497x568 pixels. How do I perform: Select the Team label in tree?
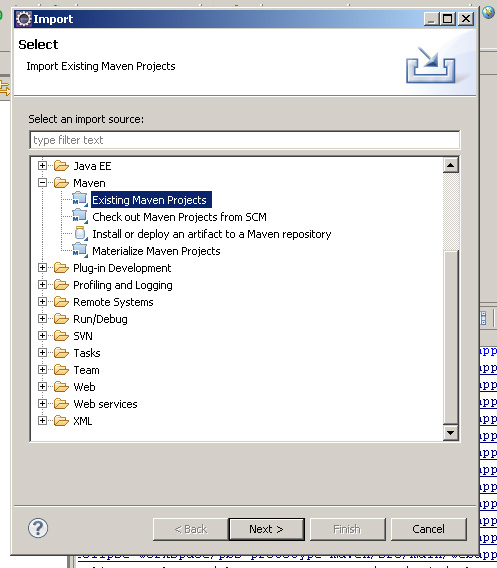[x=86, y=370]
